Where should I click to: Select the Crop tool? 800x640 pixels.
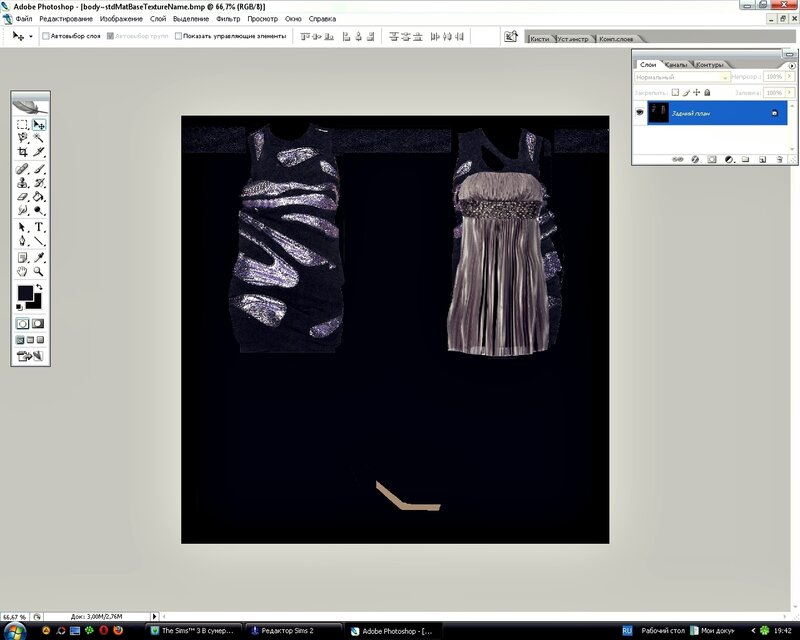click(x=22, y=152)
